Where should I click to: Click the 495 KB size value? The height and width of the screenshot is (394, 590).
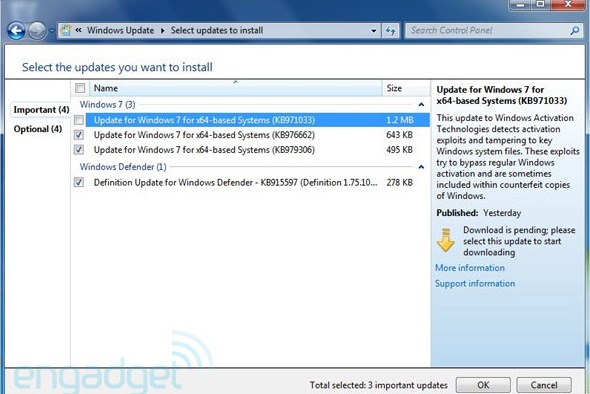pyautogui.click(x=399, y=150)
